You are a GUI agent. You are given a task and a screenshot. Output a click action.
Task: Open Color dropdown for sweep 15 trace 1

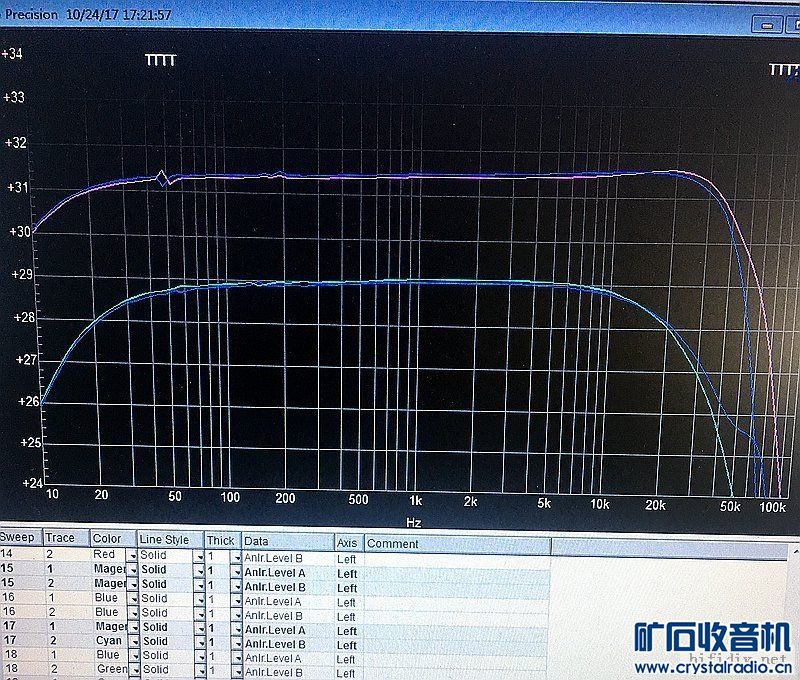[x=133, y=569]
